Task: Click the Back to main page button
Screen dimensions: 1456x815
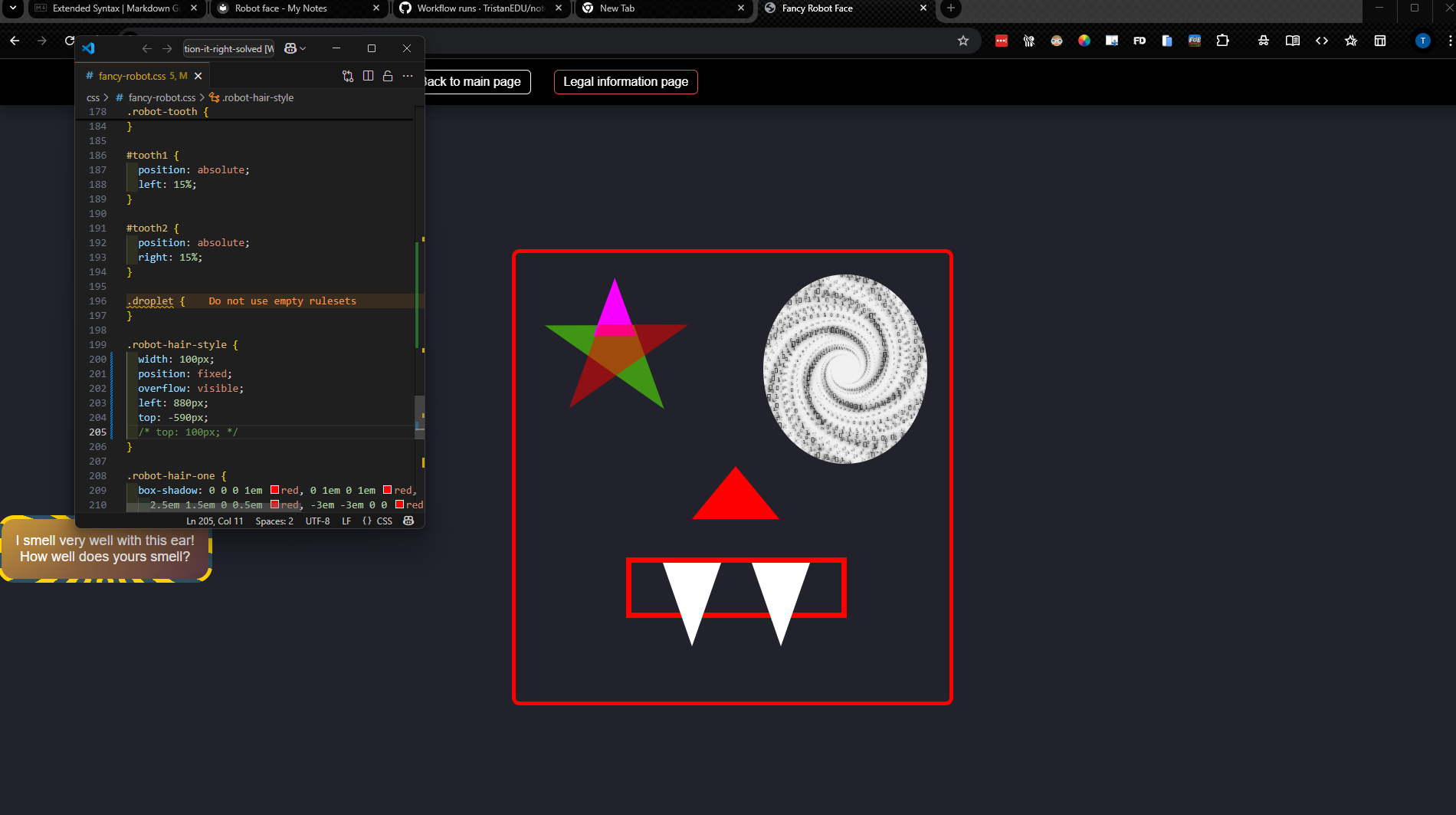Action: pyautogui.click(x=473, y=82)
